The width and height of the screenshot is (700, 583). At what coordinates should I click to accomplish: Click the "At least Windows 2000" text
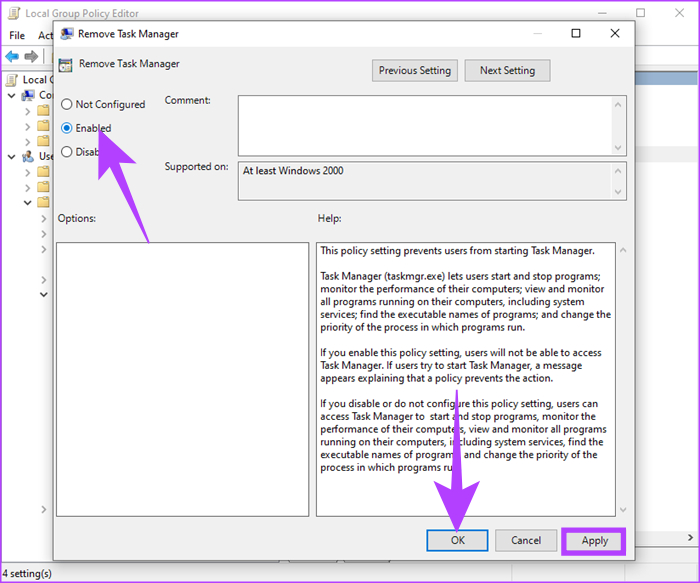293,171
